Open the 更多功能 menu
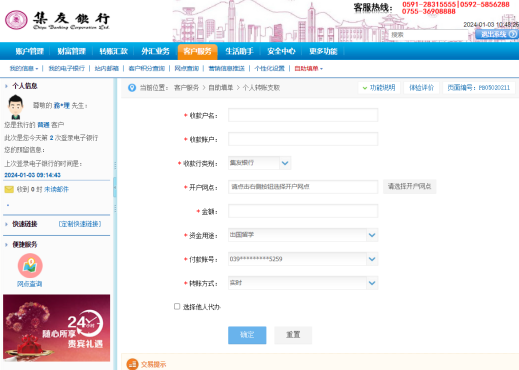Image resolution: width=519 pixels, height=370 pixels. pyautogui.click(x=323, y=51)
